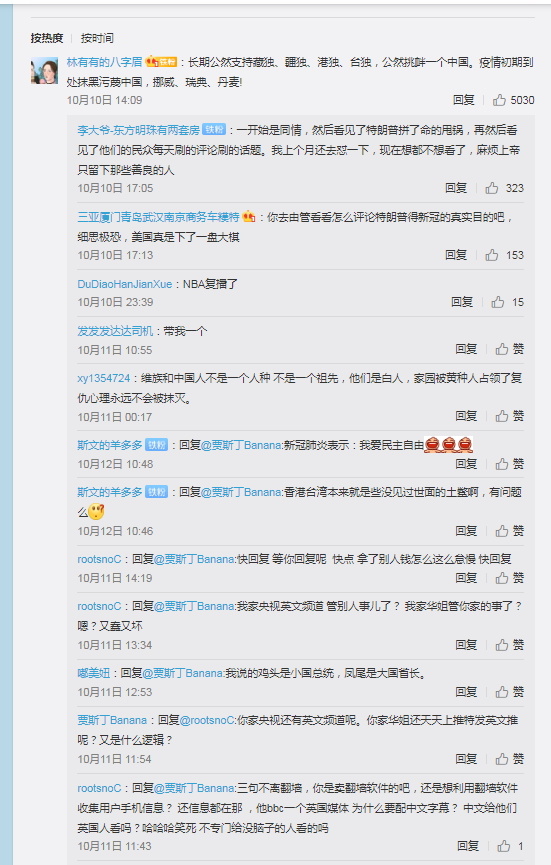Viewport: 551px width, 865px height.
Task: Like xy1354724's comment
Action: [x=509, y=416]
